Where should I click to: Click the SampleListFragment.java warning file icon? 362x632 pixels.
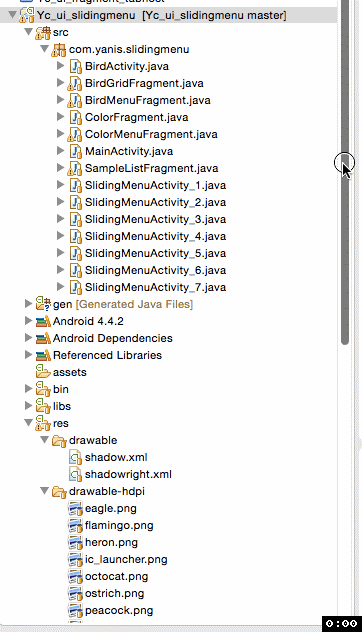pyautogui.click(x=75, y=168)
